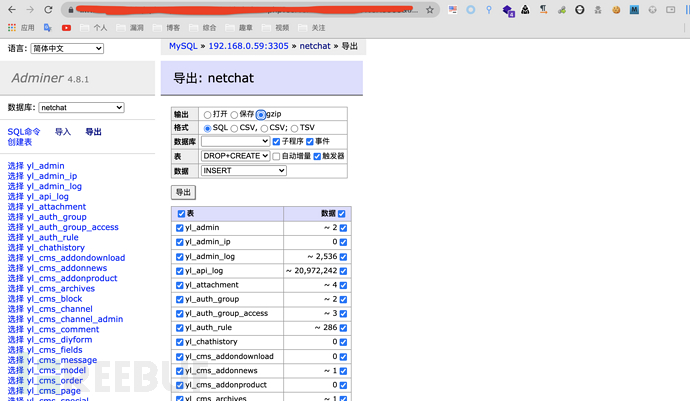Click the 导出 link in sidebar
The width and height of the screenshot is (690, 401).
point(93,132)
